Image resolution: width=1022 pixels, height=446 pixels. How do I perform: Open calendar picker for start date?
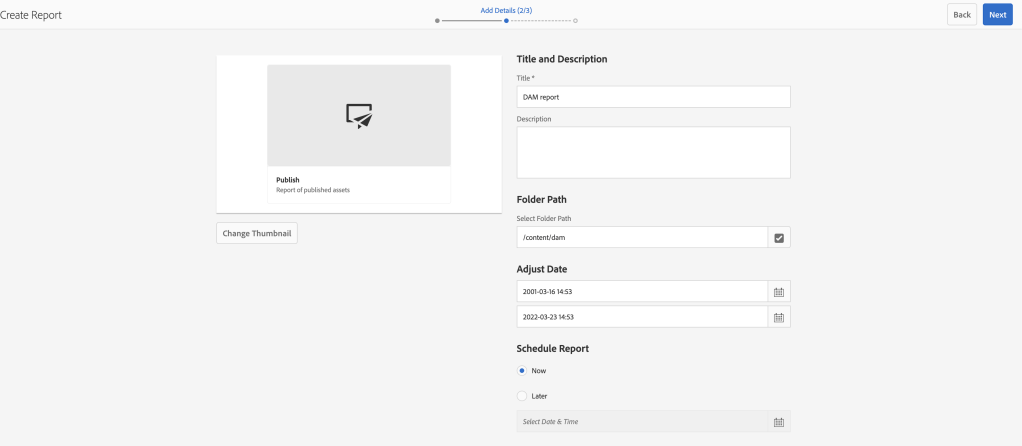click(778, 292)
